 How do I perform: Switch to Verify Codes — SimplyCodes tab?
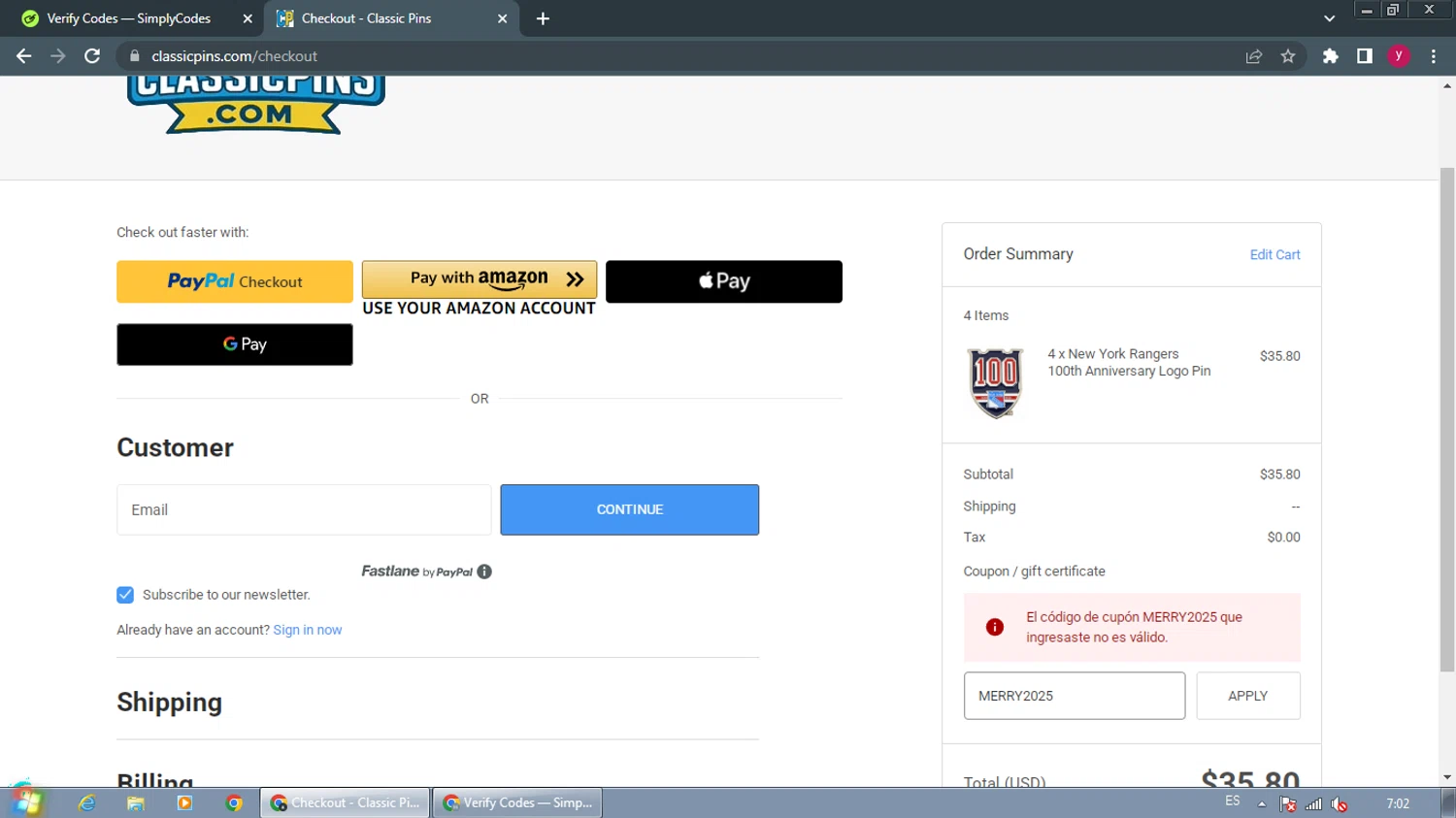coord(128,18)
